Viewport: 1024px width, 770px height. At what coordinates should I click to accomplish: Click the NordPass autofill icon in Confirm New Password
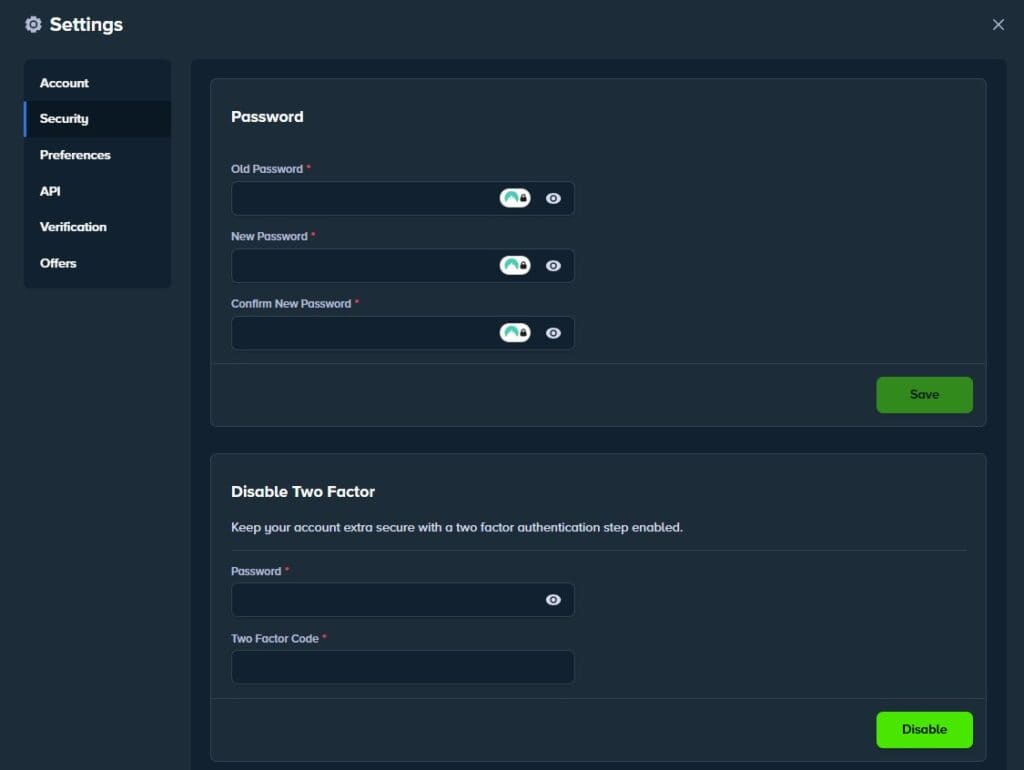[x=515, y=332]
